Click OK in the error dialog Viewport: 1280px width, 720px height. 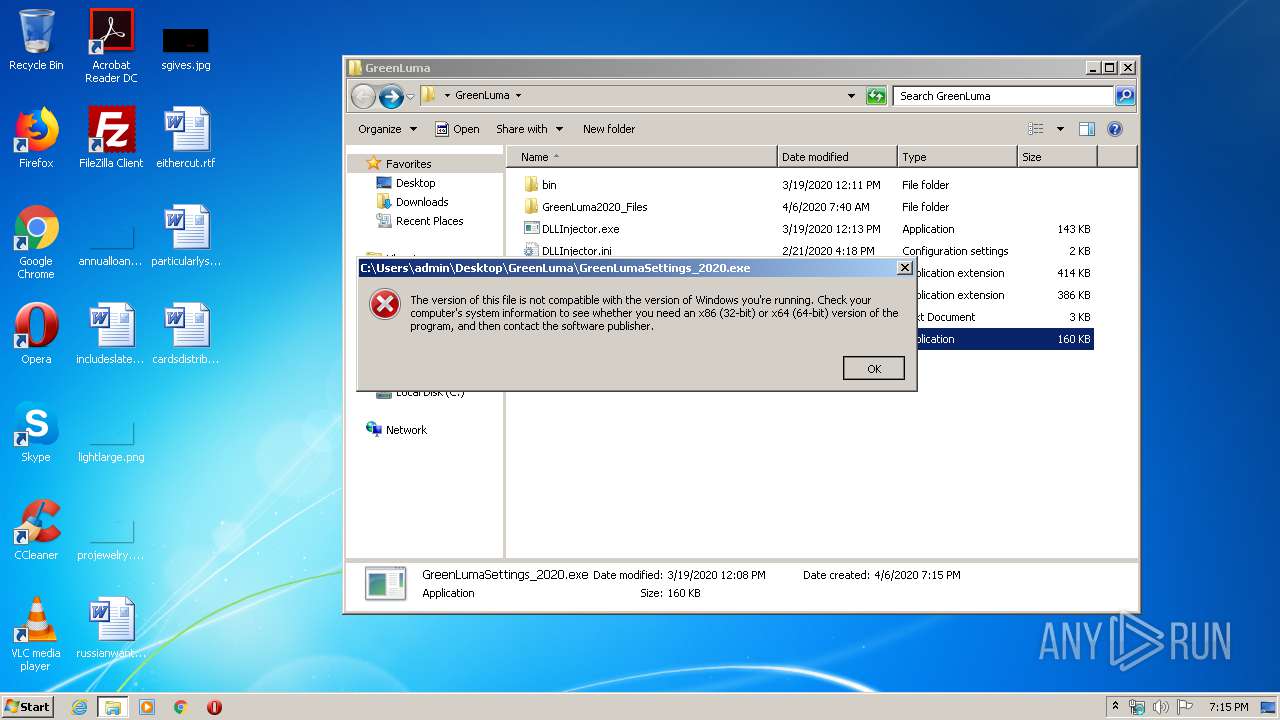click(874, 369)
